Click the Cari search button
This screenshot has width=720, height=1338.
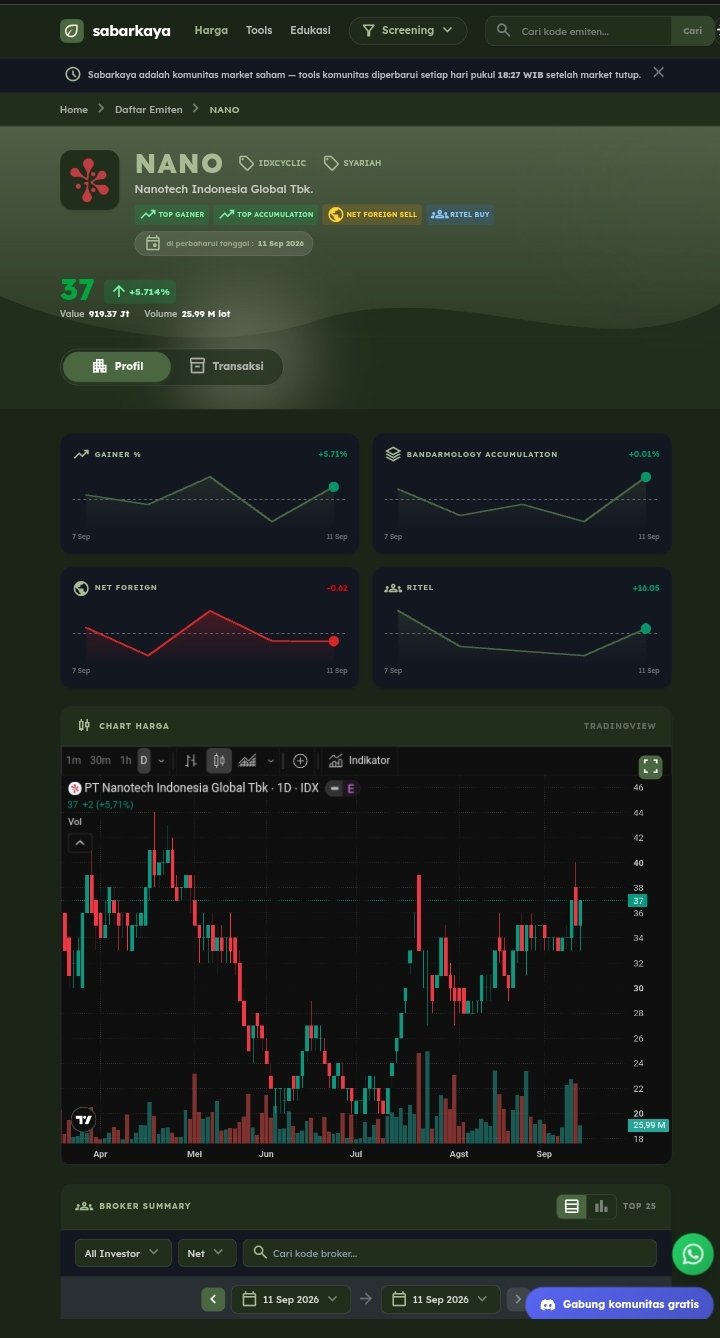pyautogui.click(x=692, y=31)
